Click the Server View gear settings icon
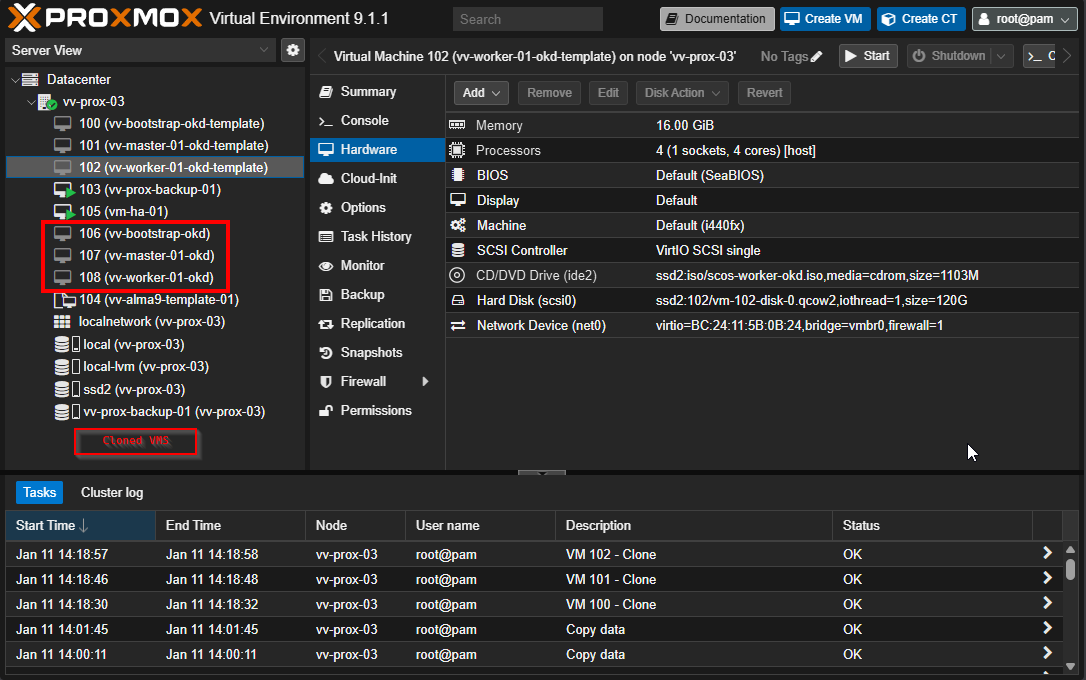The image size is (1086, 680). click(x=292, y=50)
